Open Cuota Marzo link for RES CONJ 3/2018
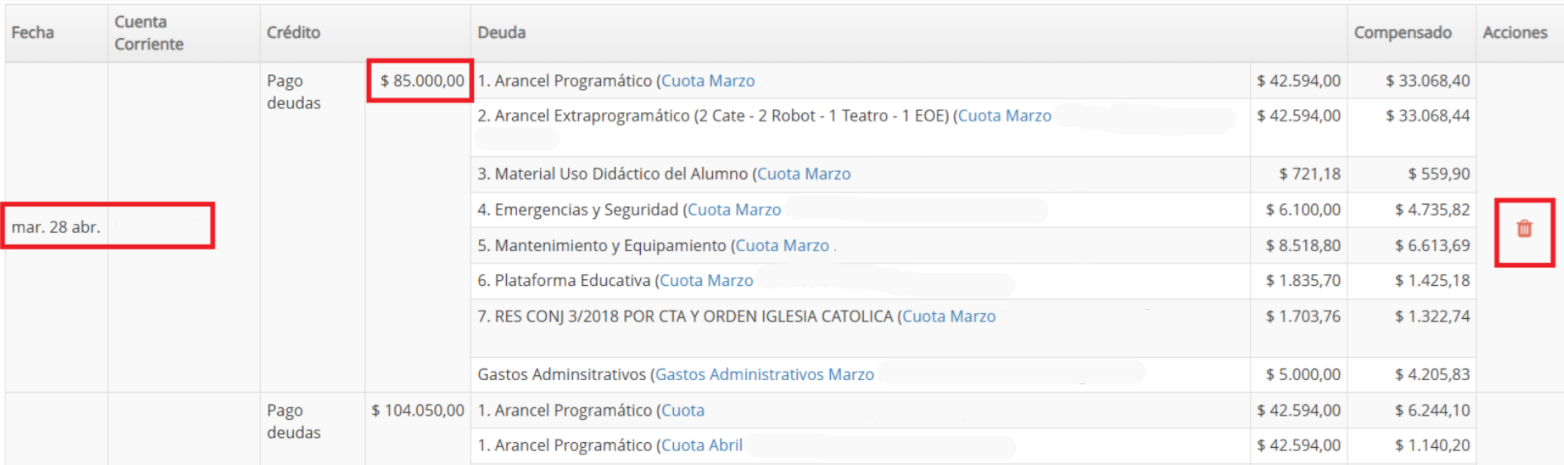Image resolution: width=1564 pixels, height=465 pixels. pyautogui.click(x=949, y=317)
